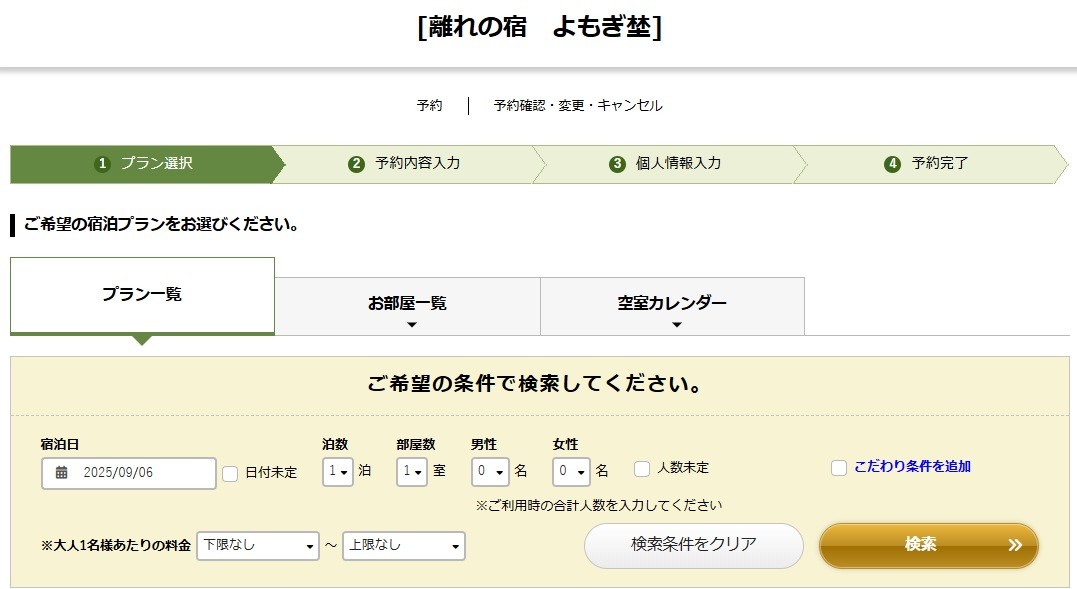This screenshot has height=589, width=1077.
Task: Switch to the 空室カレンダー tab
Action: (672, 306)
